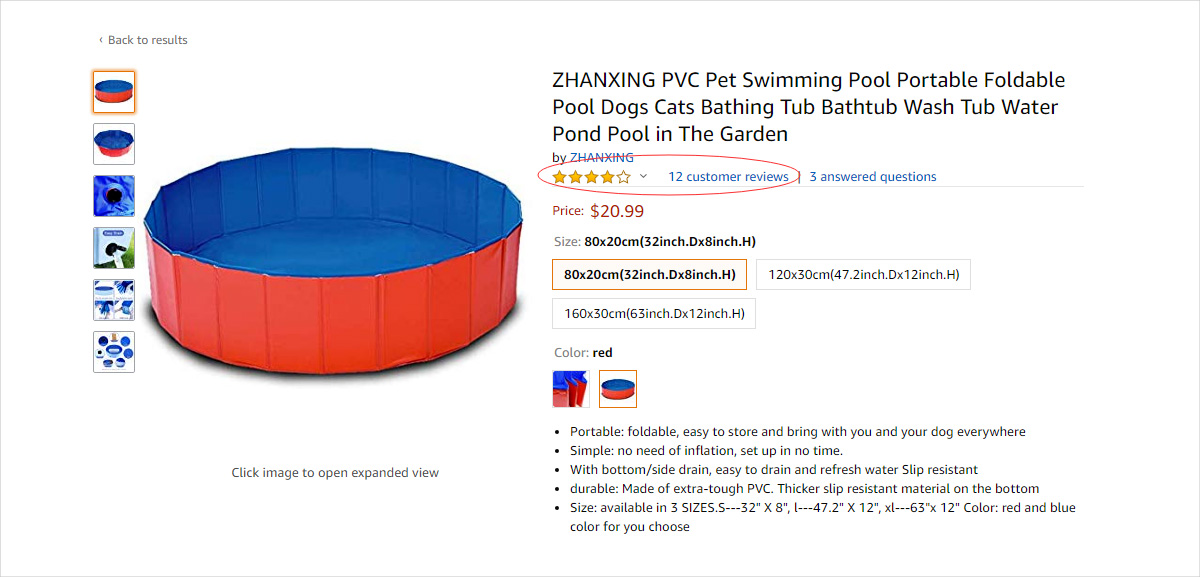Pick the selected red pool color swatch
This screenshot has height=577, width=1200.
click(x=618, y=389)
